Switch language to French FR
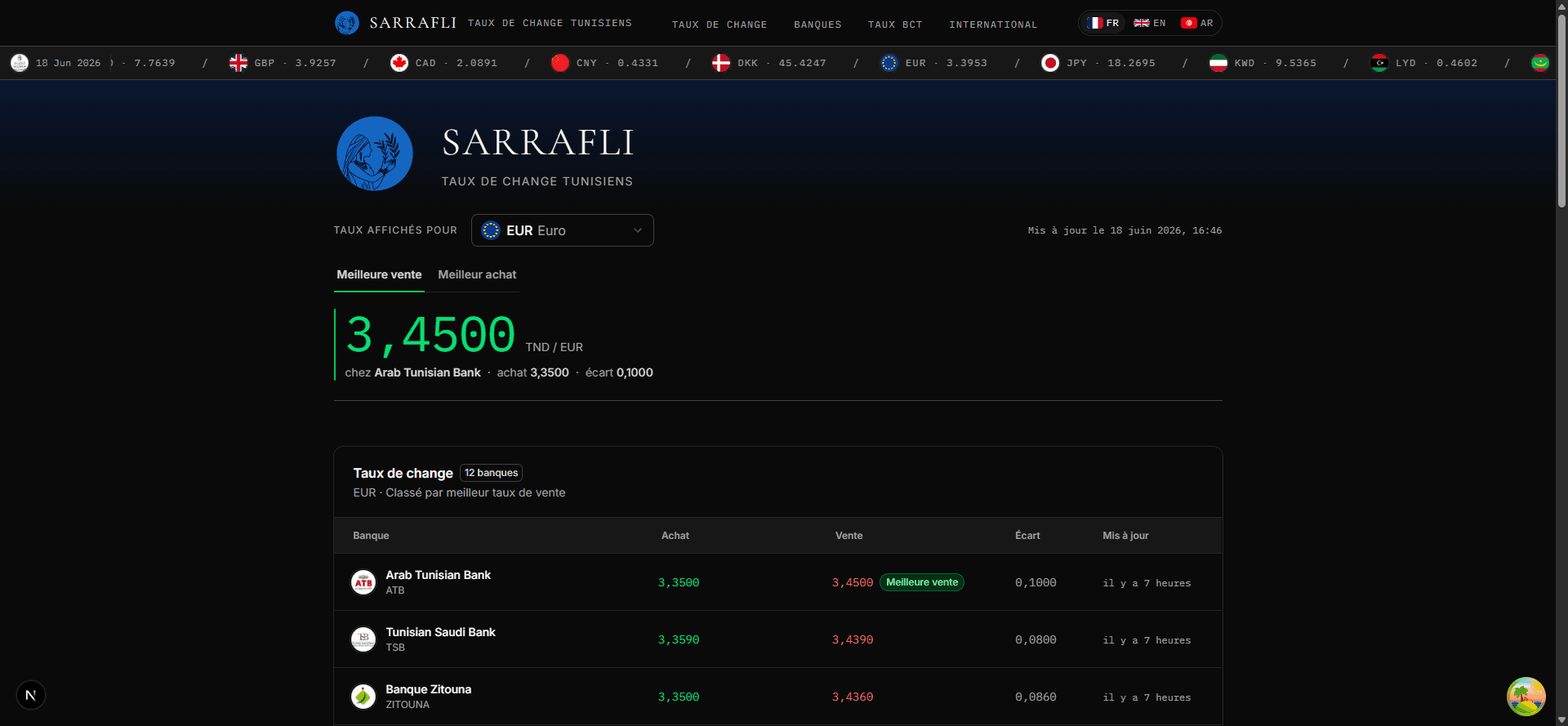 [1103, 23]
